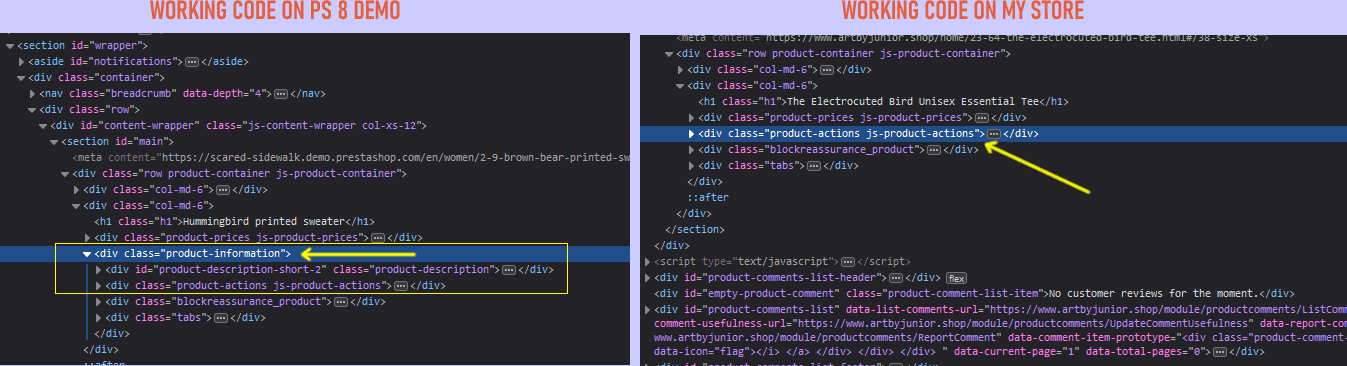Expand the nav class="breadcrumb" node
Screen dimensions: 1347x366
coord(33,94)
